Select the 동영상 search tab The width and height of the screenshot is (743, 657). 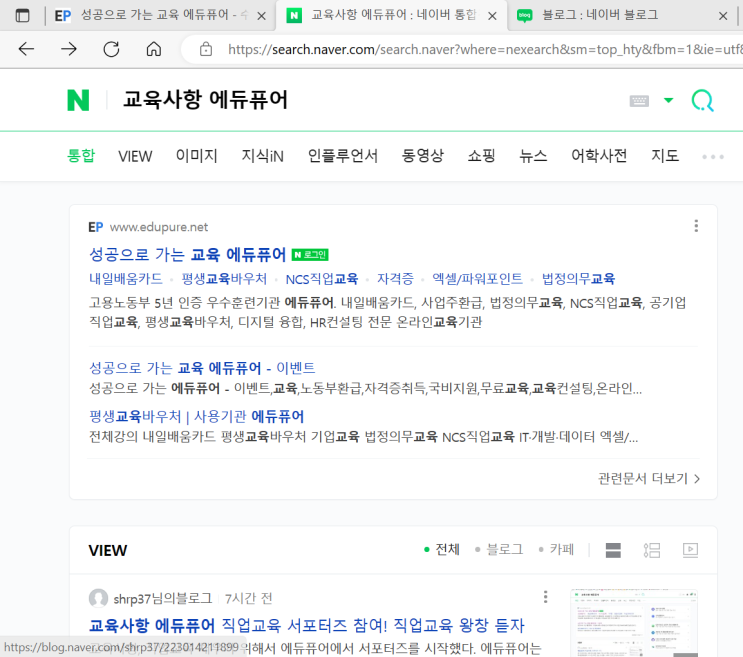coord(423,155)
